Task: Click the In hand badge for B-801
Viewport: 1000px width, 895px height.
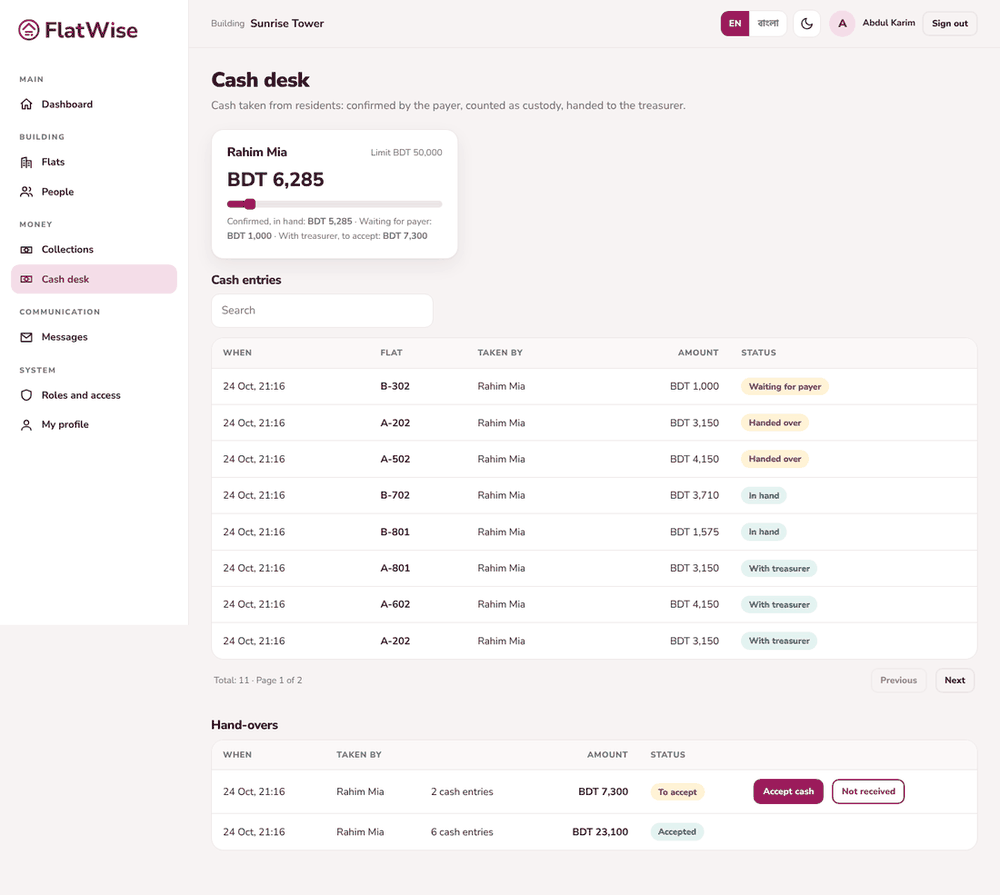Action: click(763, 532)
